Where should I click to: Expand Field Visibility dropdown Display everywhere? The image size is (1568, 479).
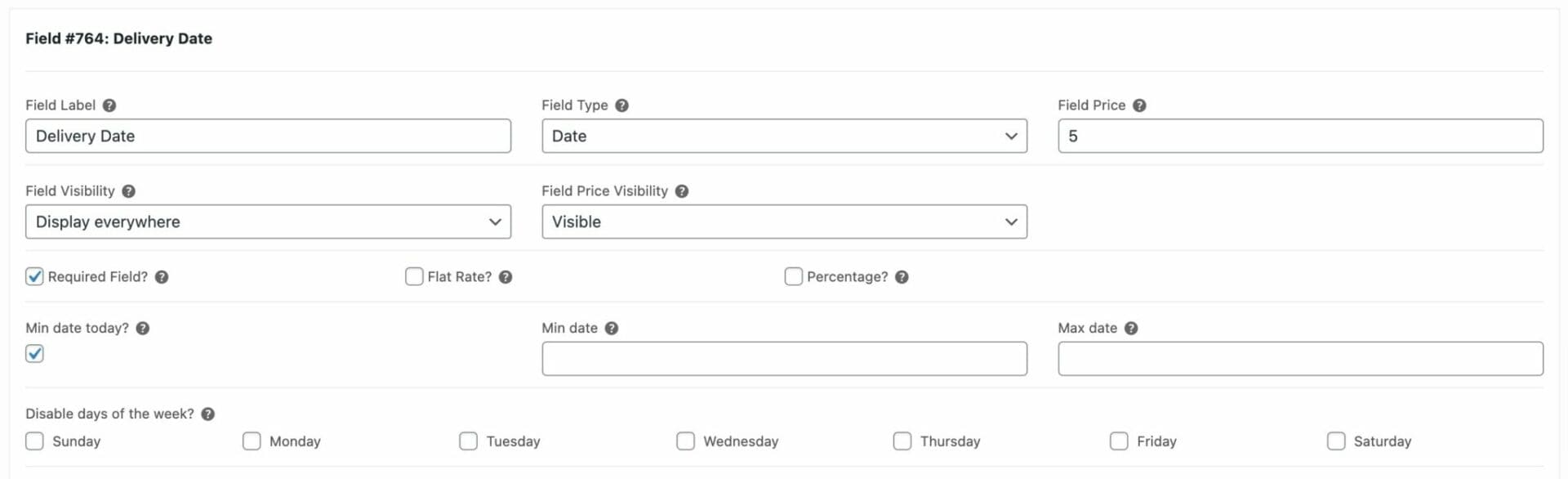268,222
